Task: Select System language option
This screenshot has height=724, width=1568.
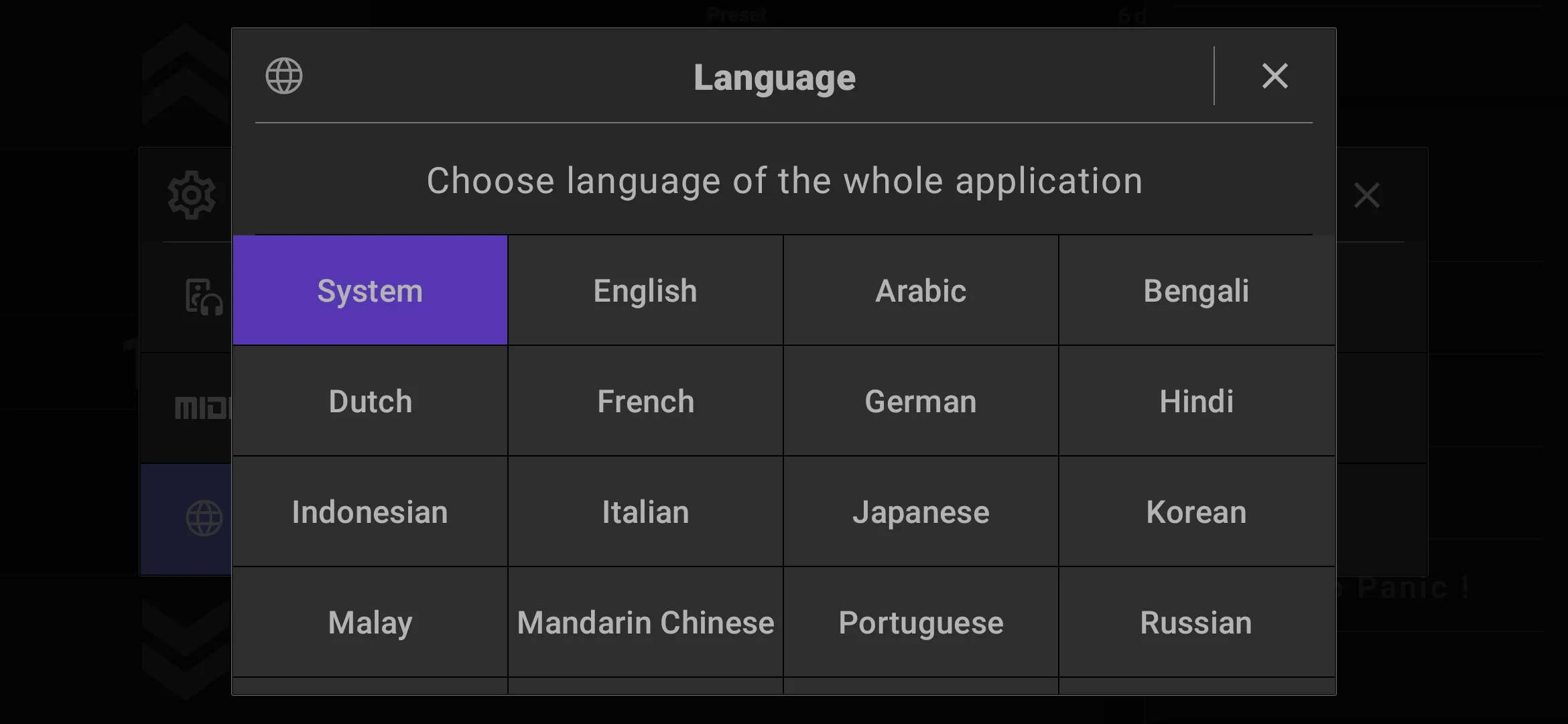Action: pyautogui.click(x=370, y=290)
